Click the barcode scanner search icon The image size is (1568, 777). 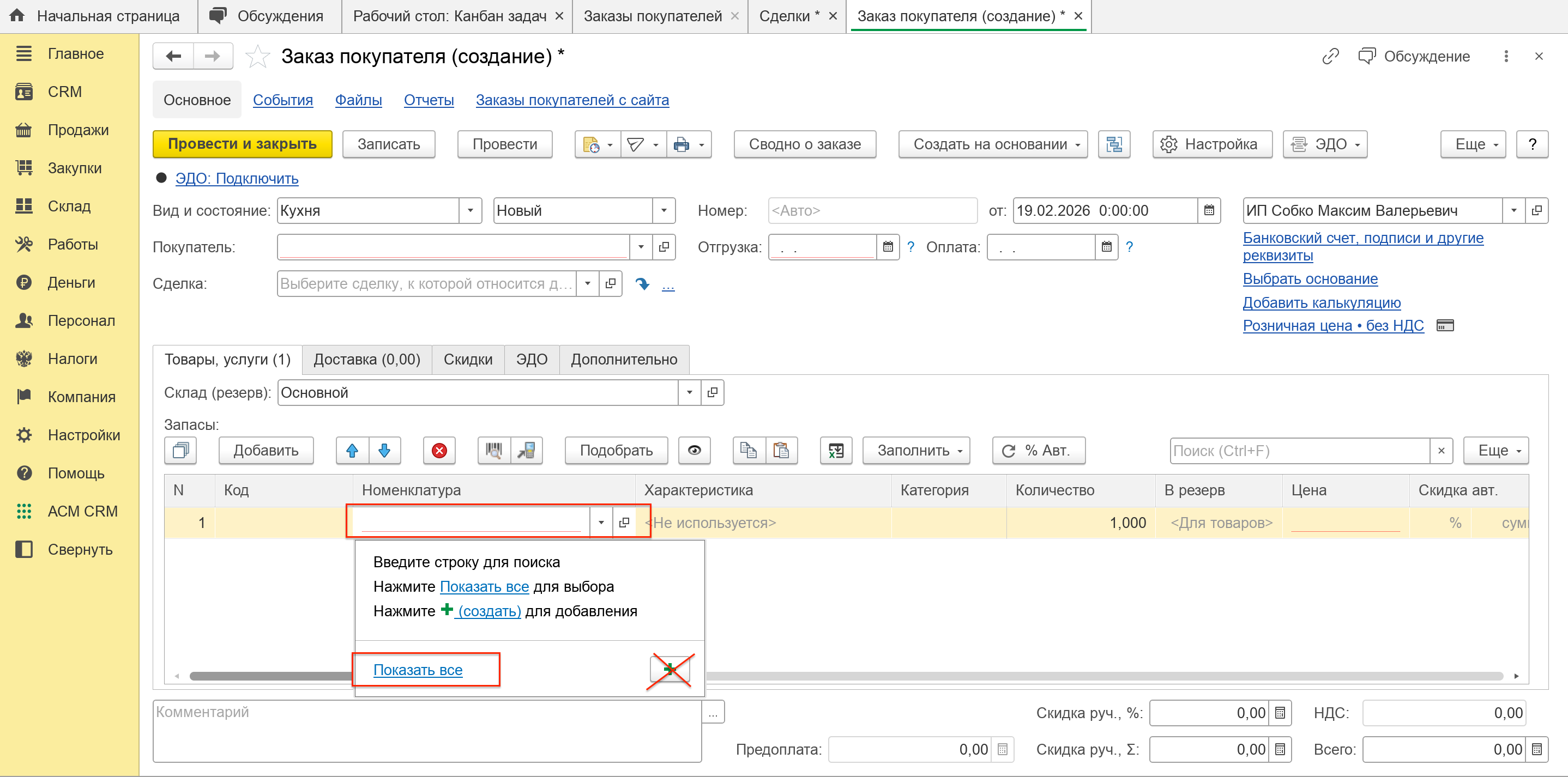(x=493, y=450)
